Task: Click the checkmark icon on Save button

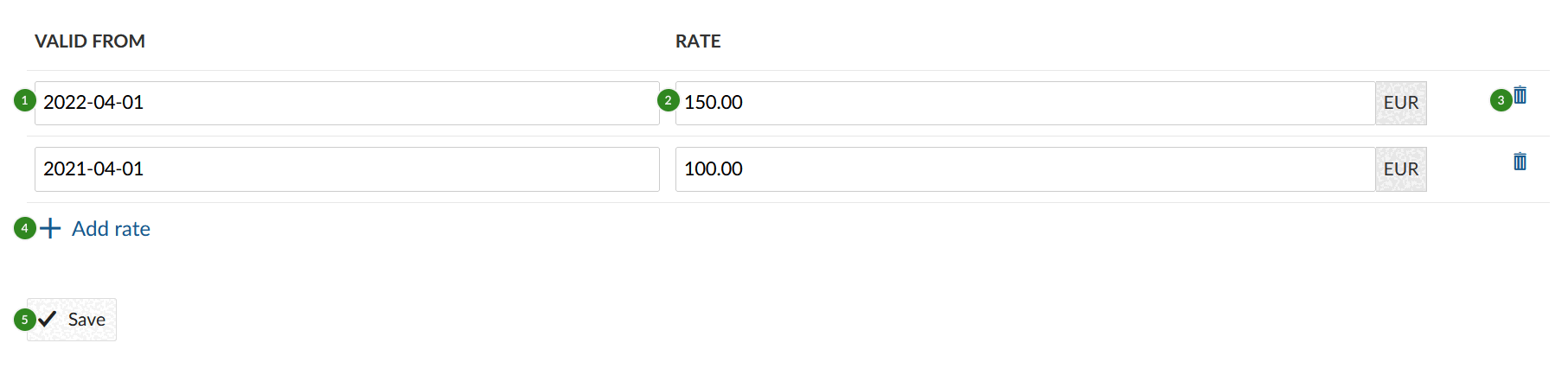Action: click(x=48, y=320)
